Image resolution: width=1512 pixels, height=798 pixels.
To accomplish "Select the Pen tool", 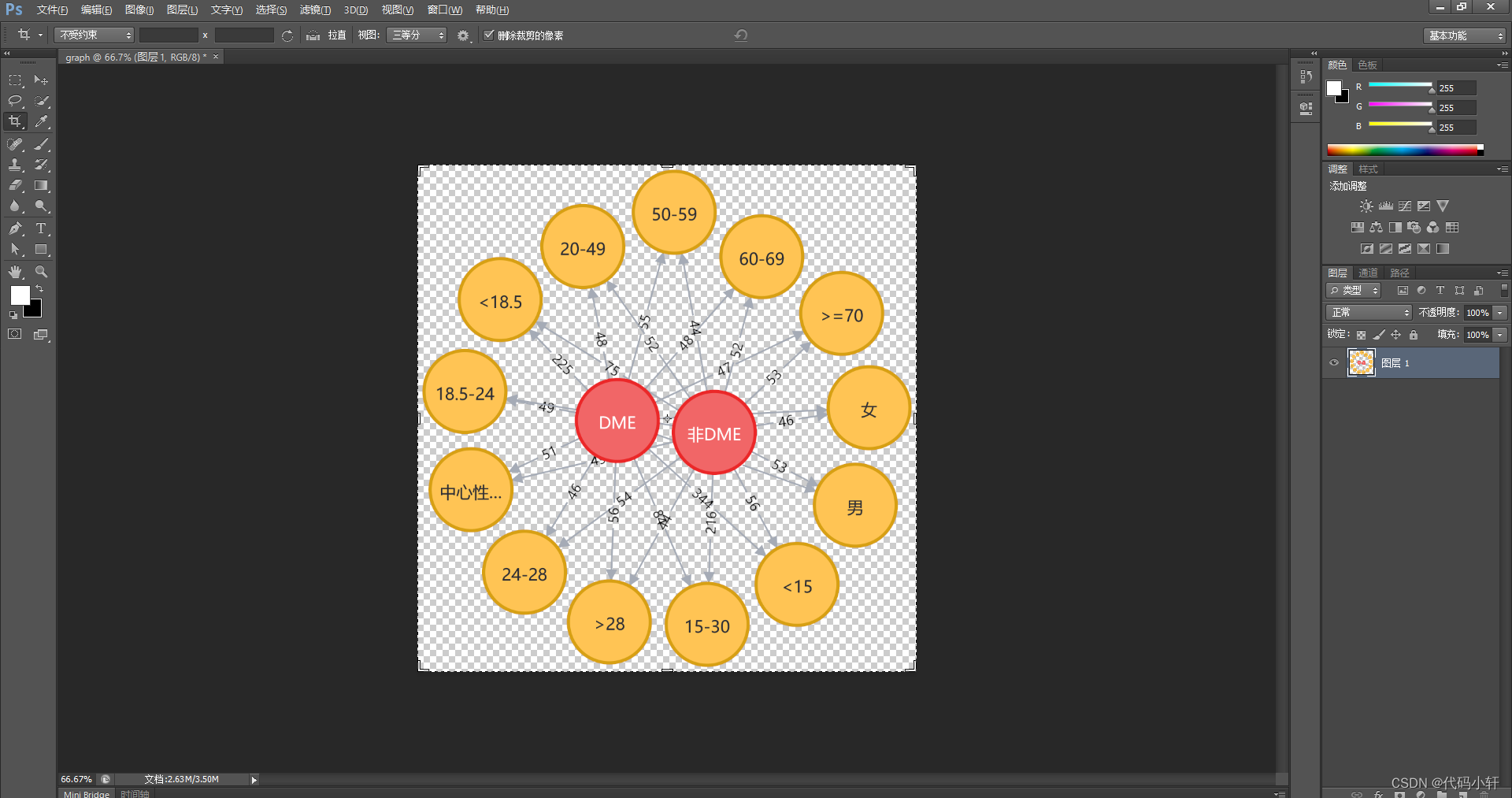I will coord(15,228).
